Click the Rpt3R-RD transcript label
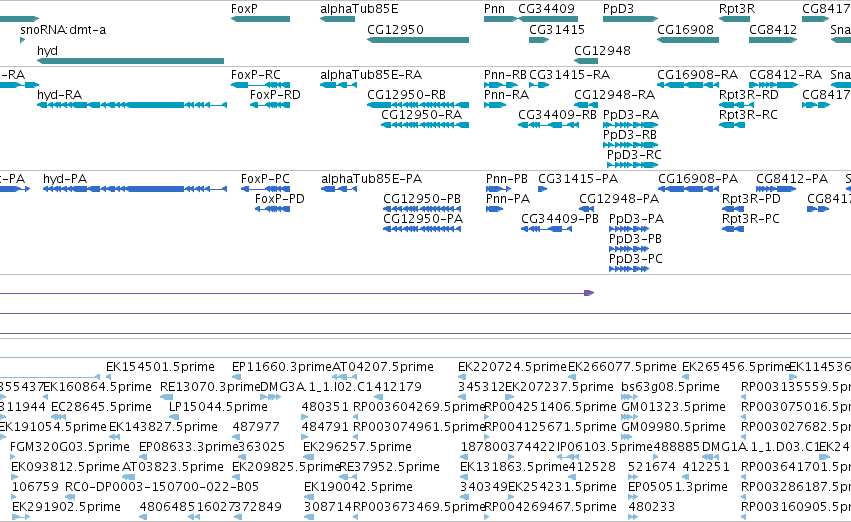Viewport: 851px width, 522px height. (749, 95)
